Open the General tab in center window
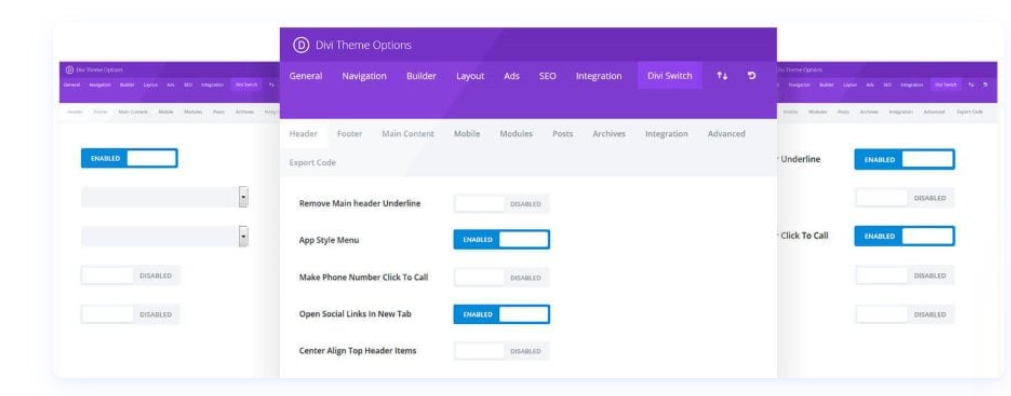The height and width of the screenshot is (396, 1011). click(x=306, y=75)
